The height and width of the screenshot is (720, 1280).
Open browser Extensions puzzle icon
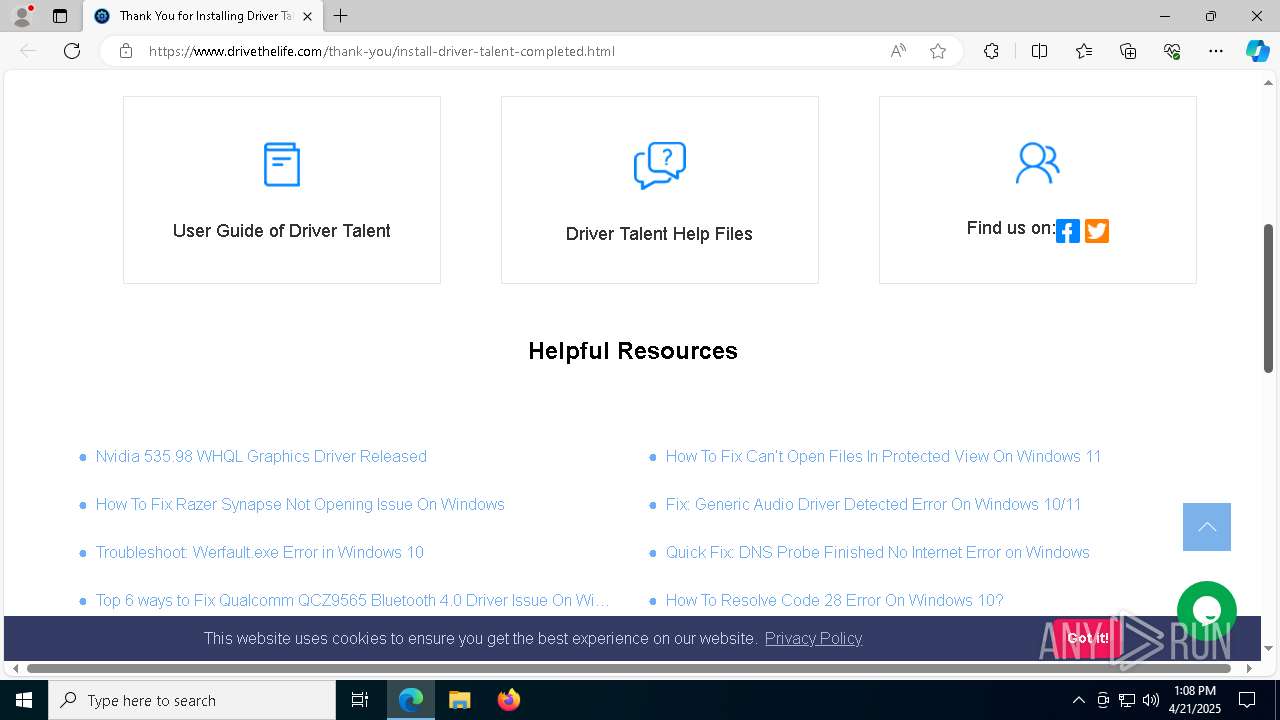991,51
